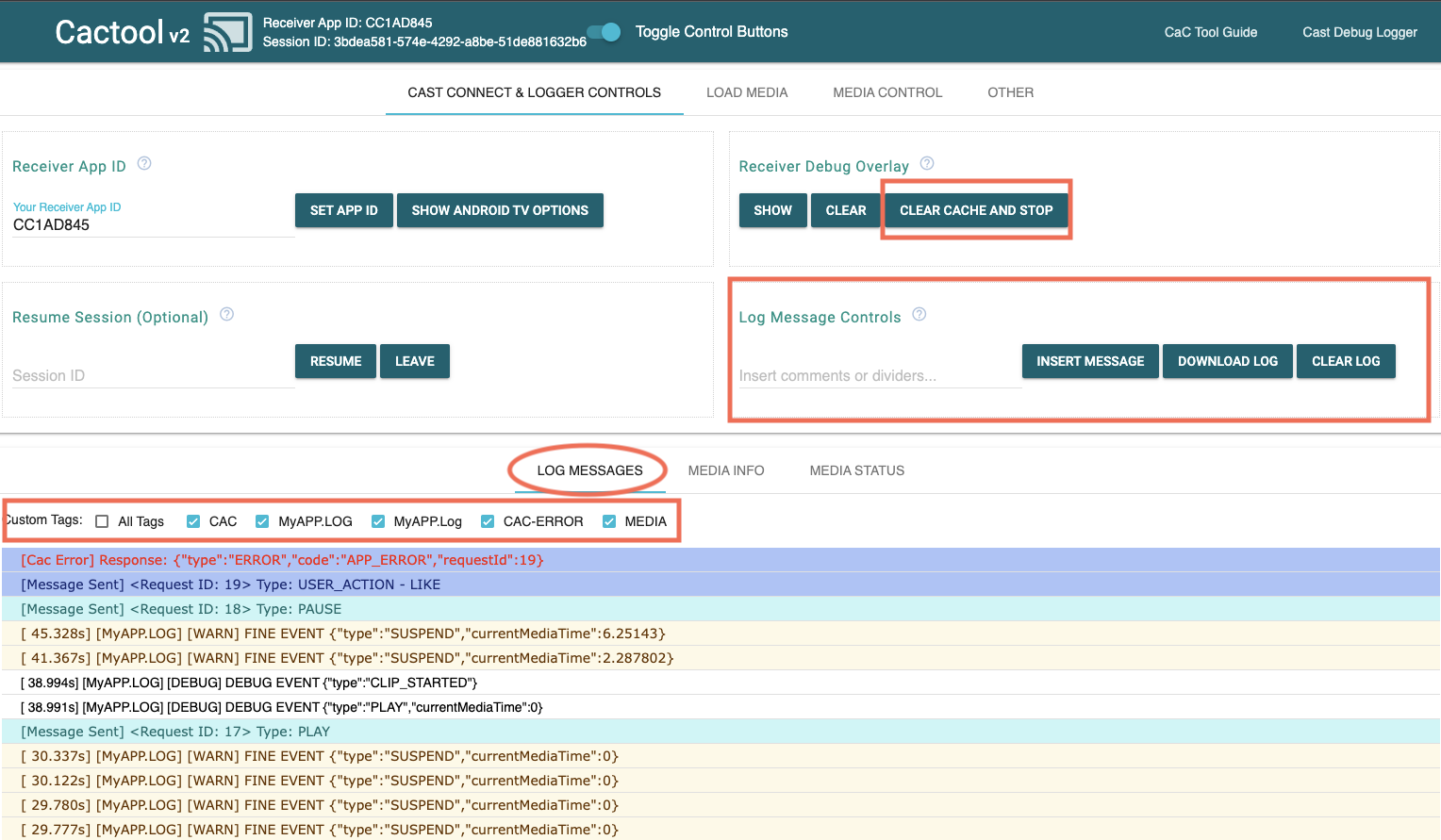
Task: Click help icon next to Receiver App ID
Action: tap(144, 163)
